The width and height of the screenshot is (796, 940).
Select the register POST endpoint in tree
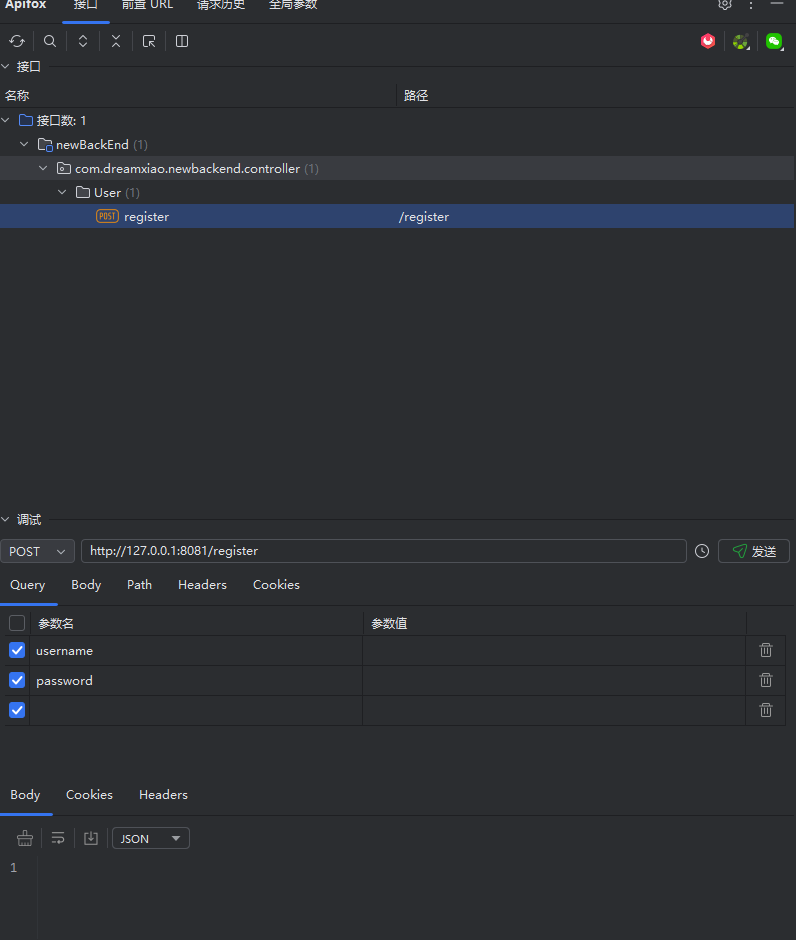(x=146, y=216)
